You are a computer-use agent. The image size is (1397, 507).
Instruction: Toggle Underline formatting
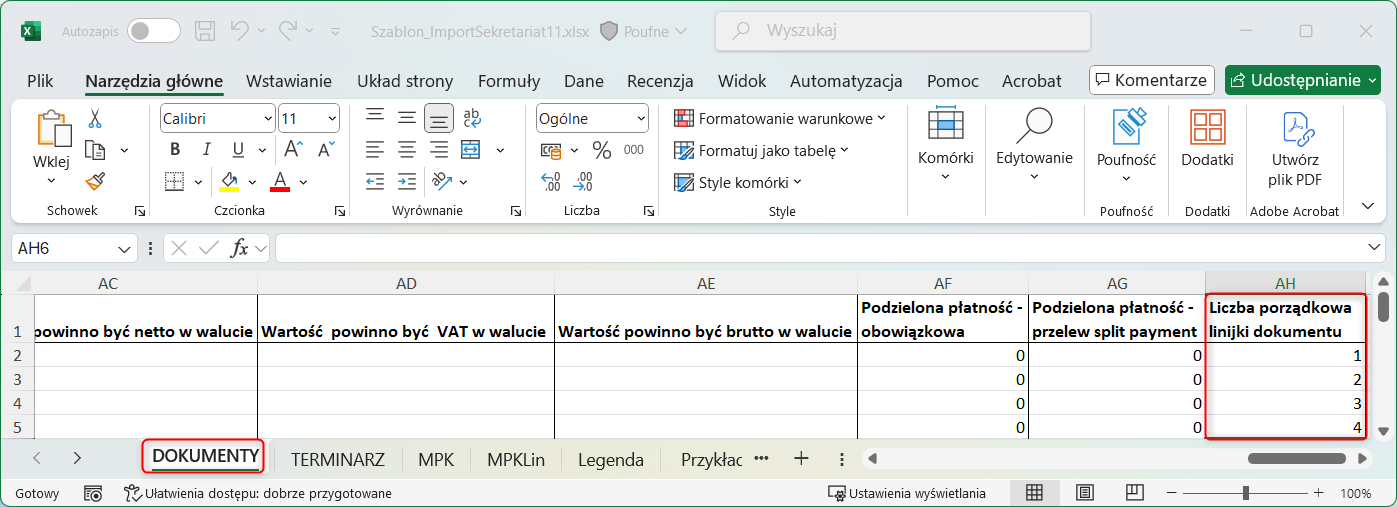click(x=238, y=150)
